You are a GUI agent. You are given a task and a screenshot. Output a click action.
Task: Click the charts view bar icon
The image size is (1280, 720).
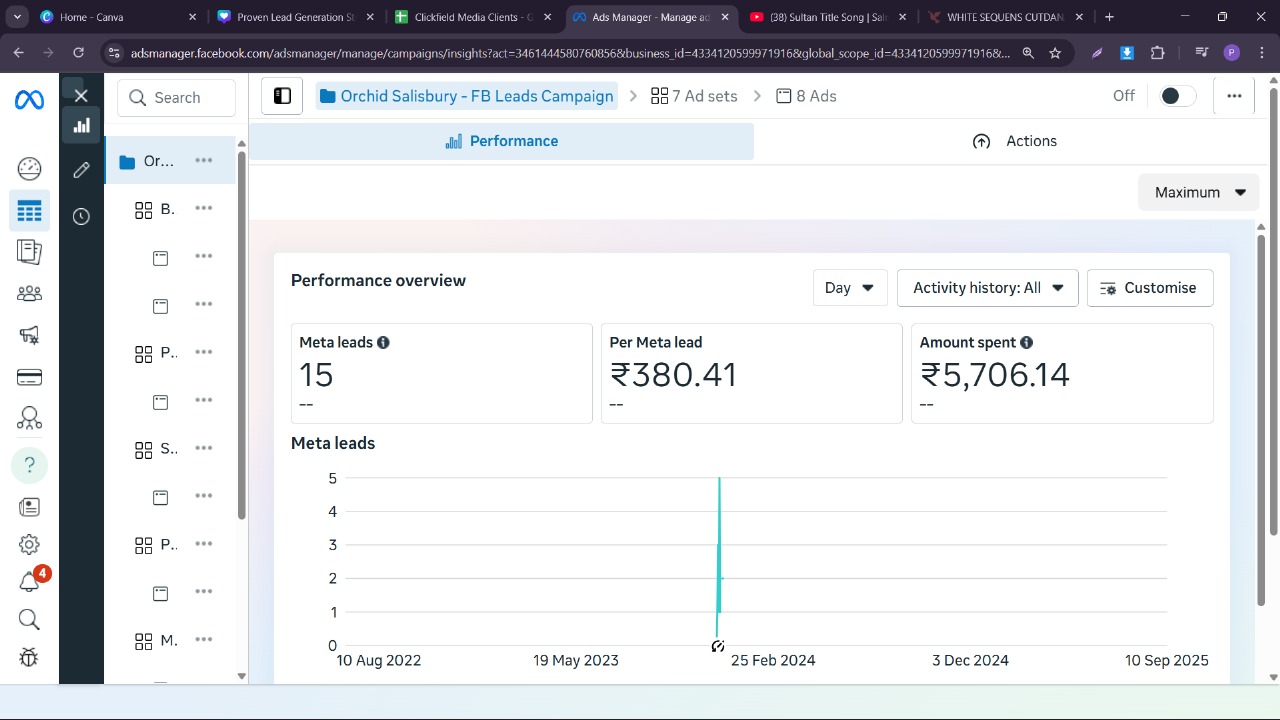(81, 125)
